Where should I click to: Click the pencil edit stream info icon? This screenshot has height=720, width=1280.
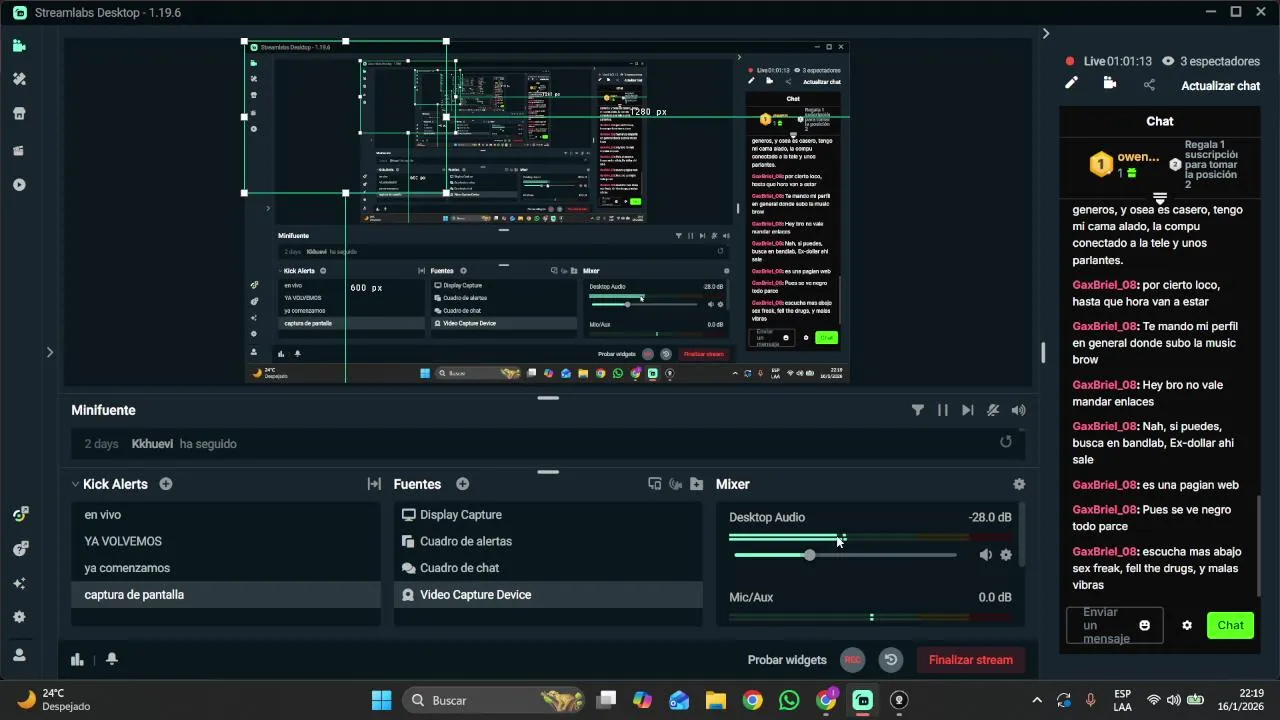click(x=1071, y=83)
